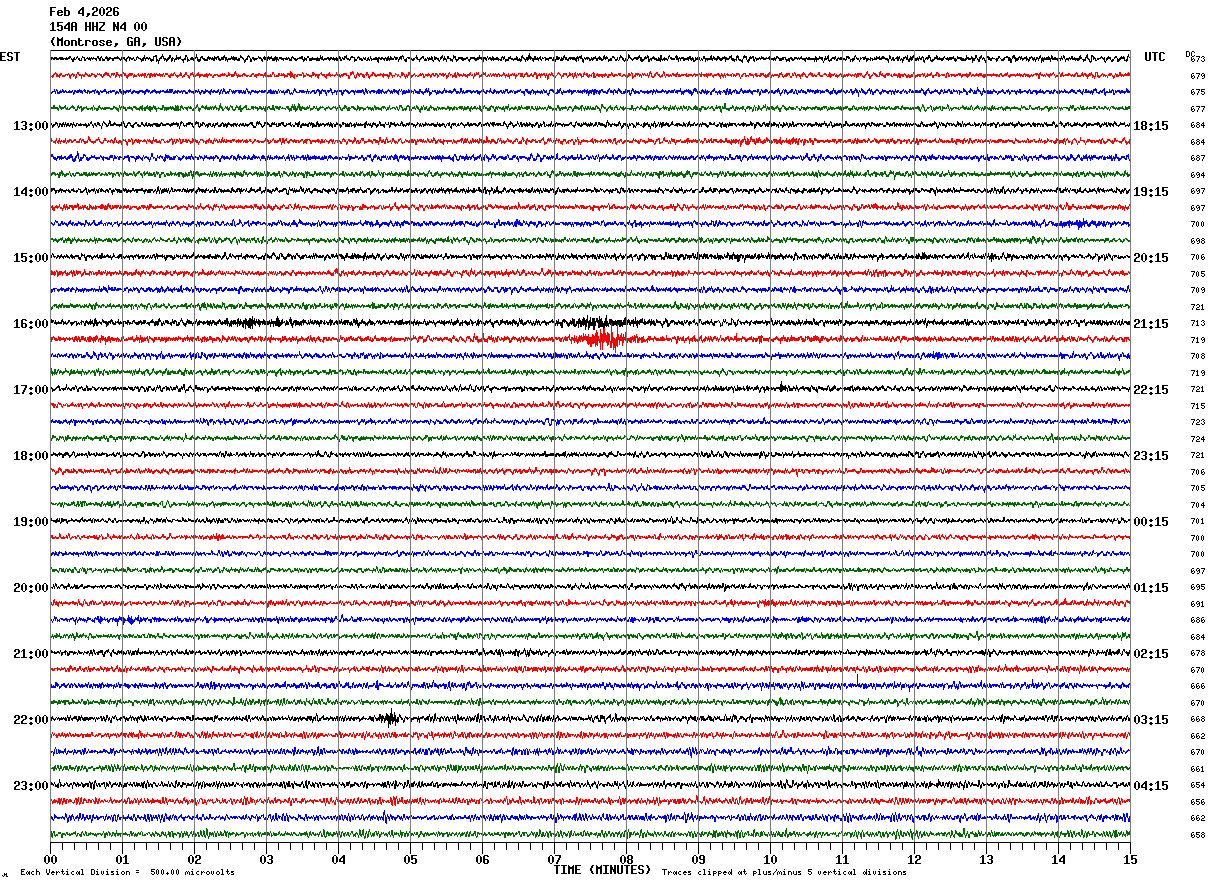Click minute tick label 12 on time axis
This screenshot has height=886, width=1210.
pos(914,859)
